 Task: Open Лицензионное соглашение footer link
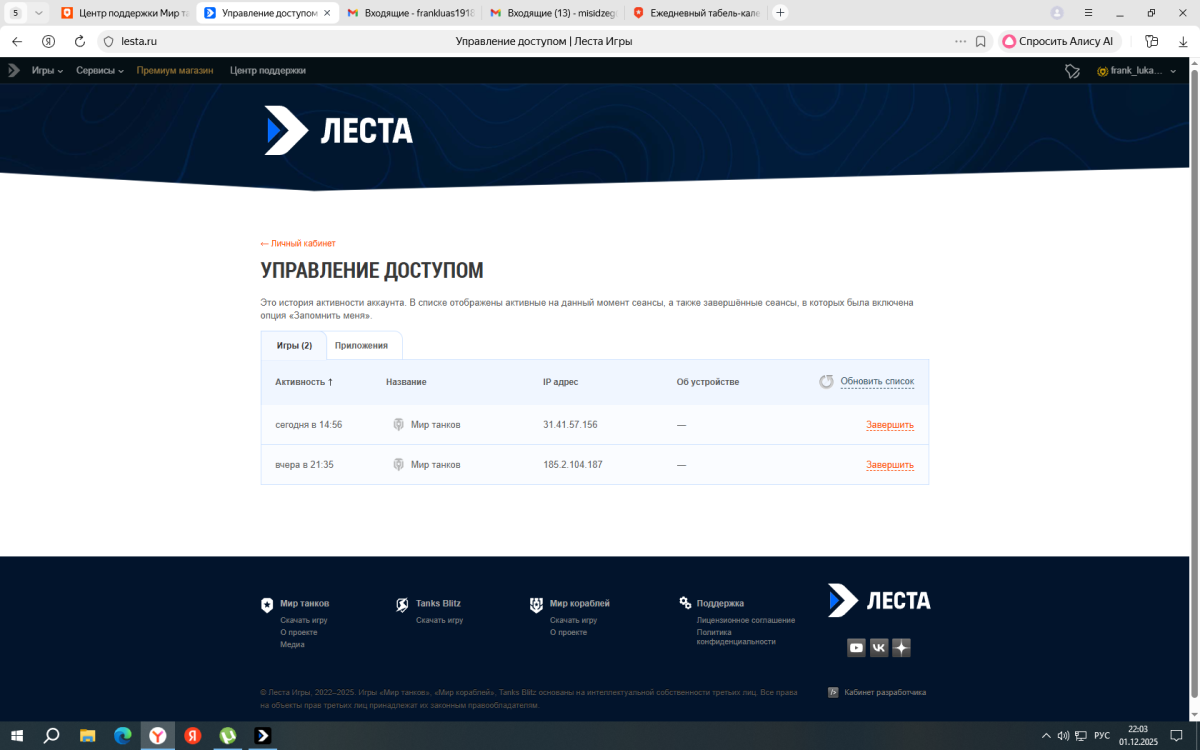[746, 620]
